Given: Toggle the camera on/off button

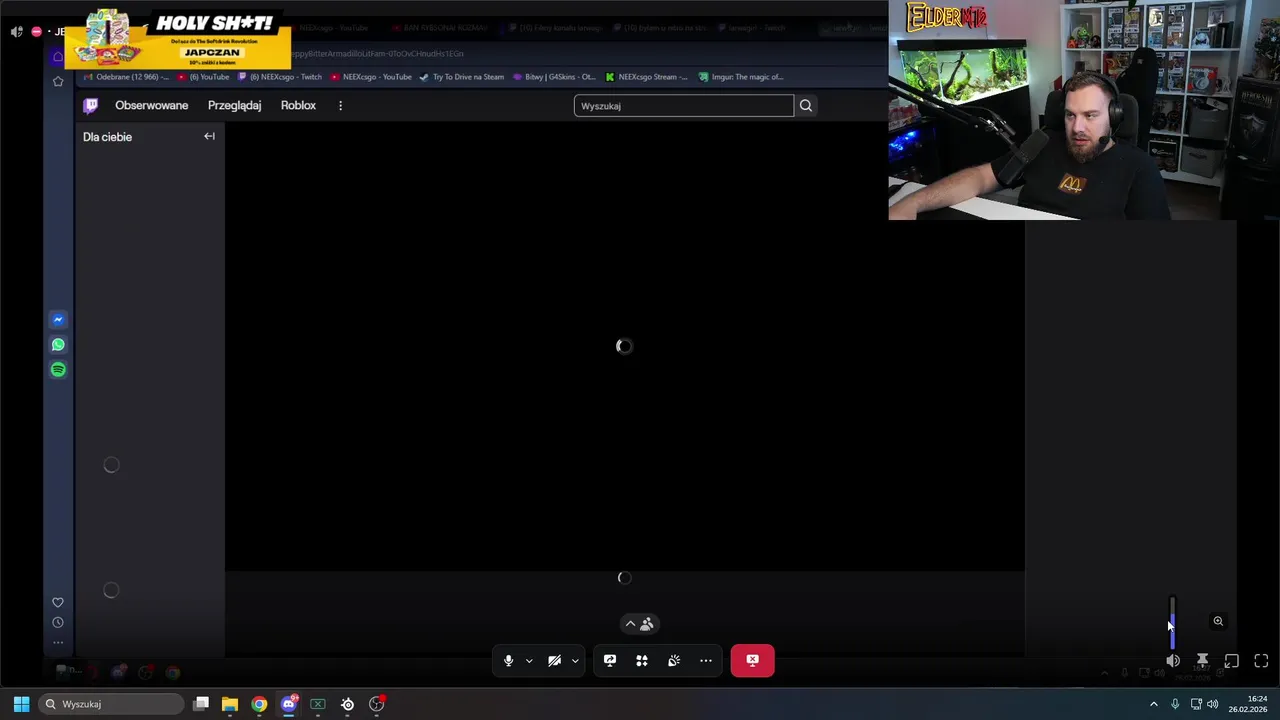Looking at the screenshot, I should point(554,660).
